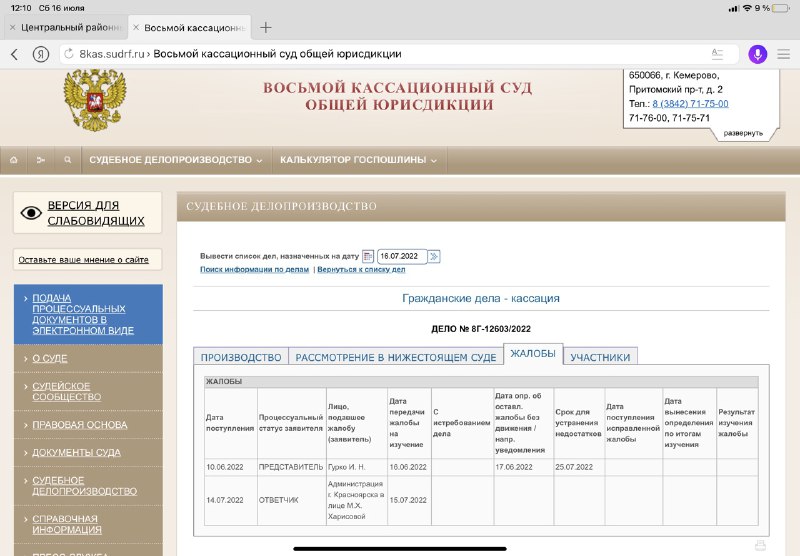Open the browser hamburger menu
The image size is (800, 556).
[x=784, y=54]
